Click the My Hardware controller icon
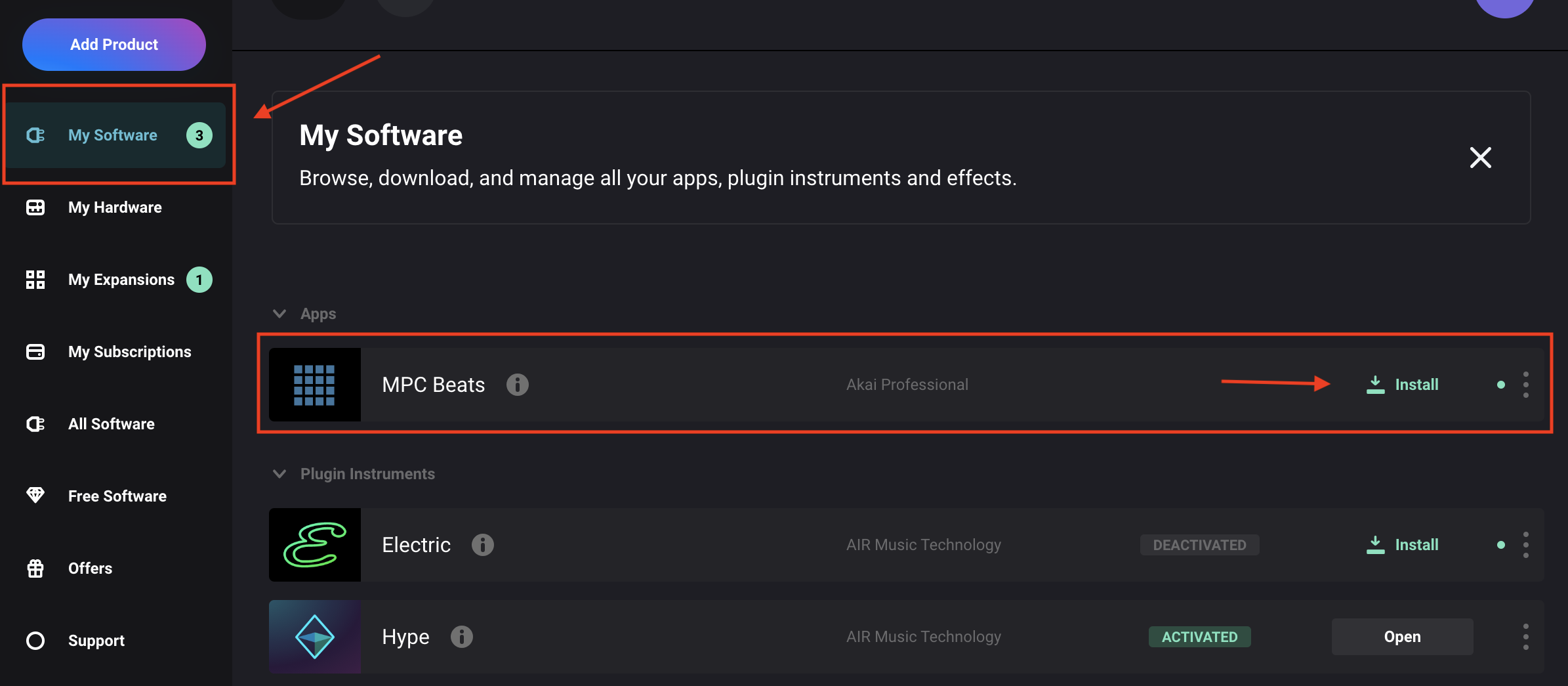Viewport: 1568px width, 686px height. (x=35, y=207)
